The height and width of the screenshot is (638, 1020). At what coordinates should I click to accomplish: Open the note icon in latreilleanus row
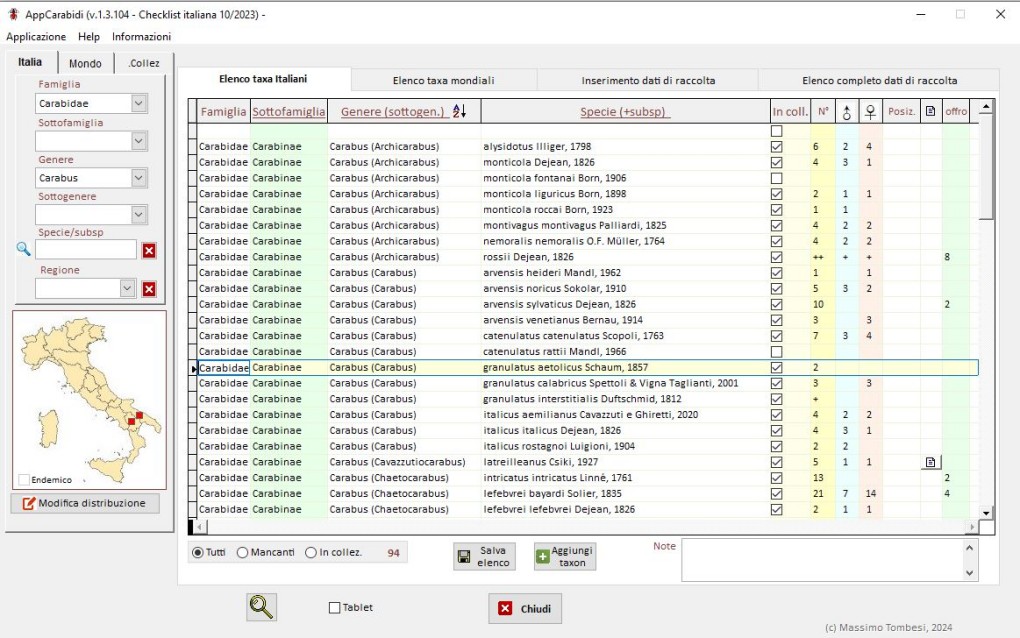point(930,462)
